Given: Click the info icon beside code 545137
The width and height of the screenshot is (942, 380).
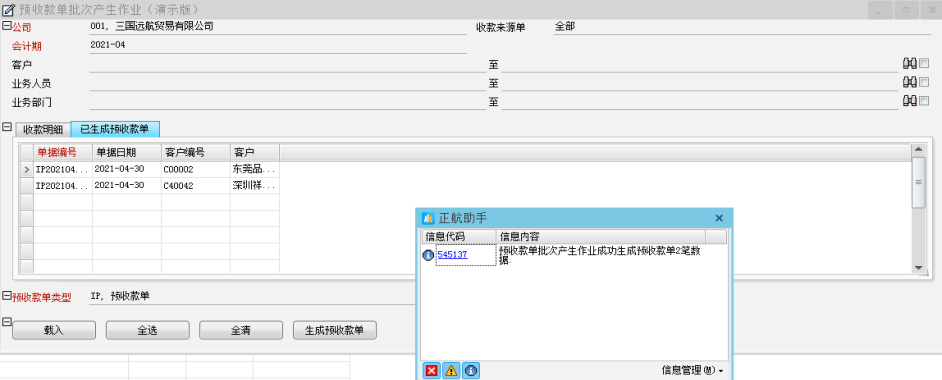Looking at the screenshot, I should click(x=428, y=255).
